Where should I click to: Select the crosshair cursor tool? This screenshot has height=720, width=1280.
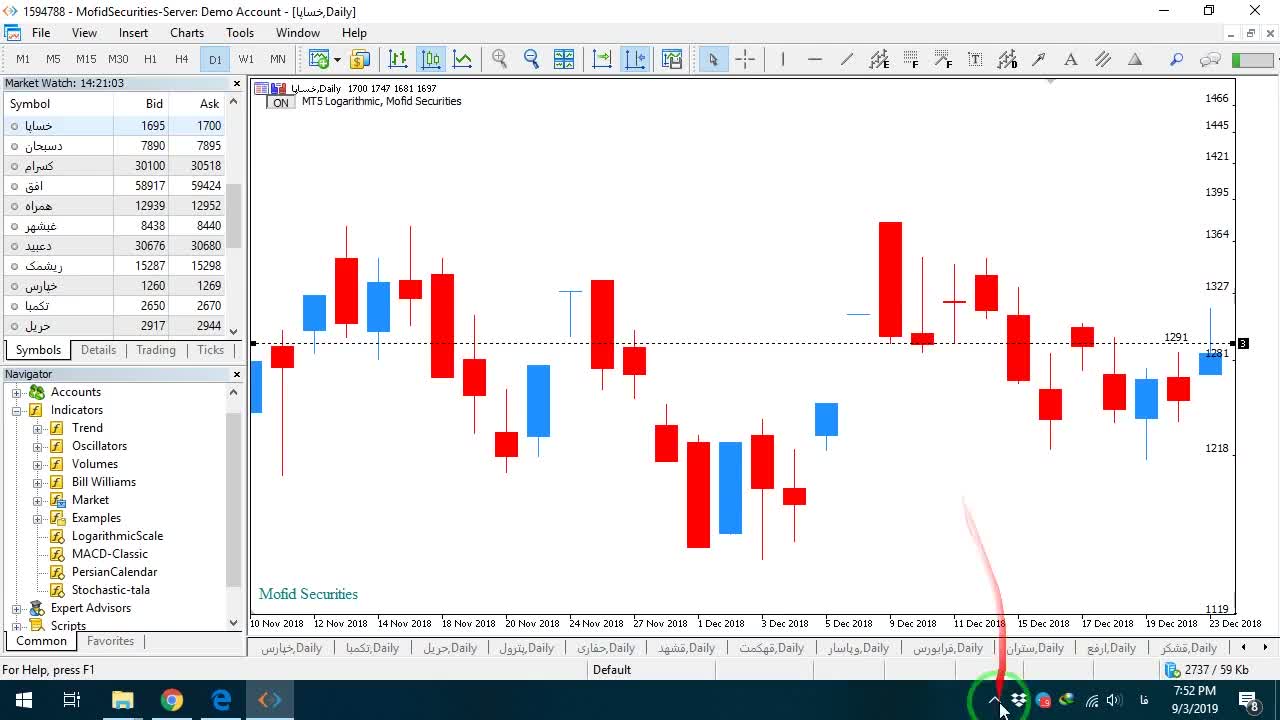pyautogui.click(x=745, y=59)
